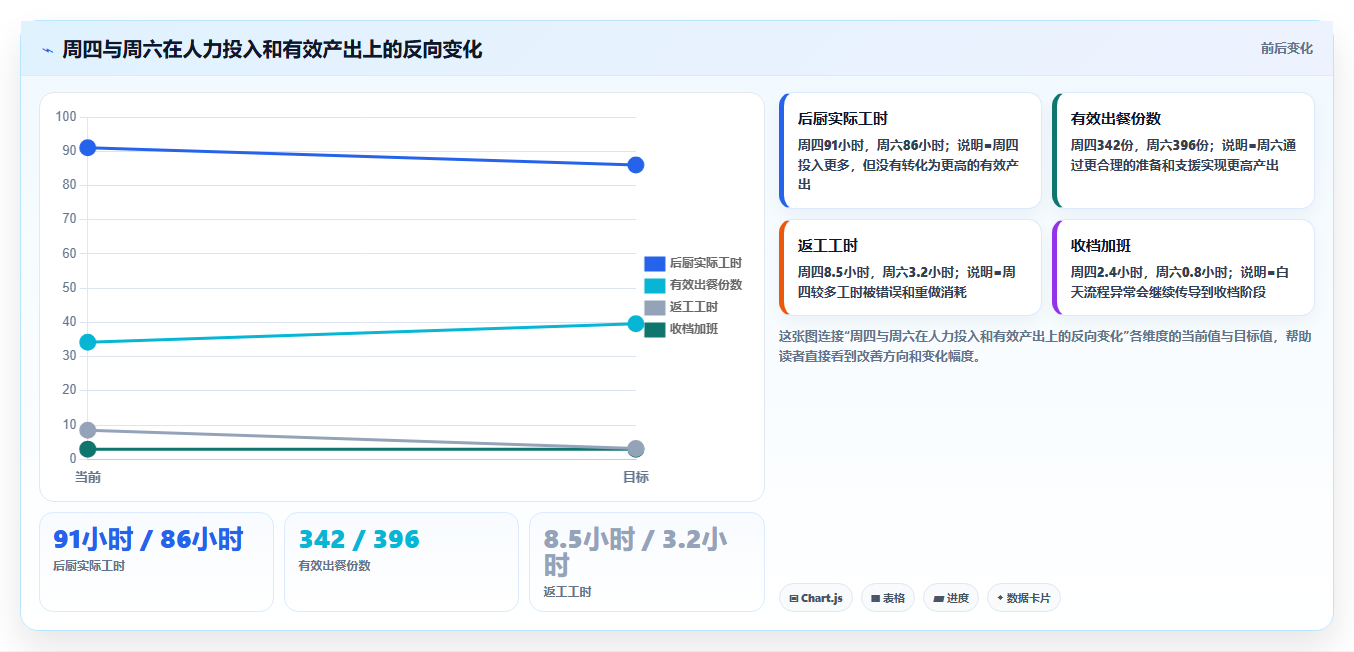This screenshot has height=652, width=1354.
Task: Open the 收档加班 description card
Action: pyautogui.click(x=1183, y=268)
